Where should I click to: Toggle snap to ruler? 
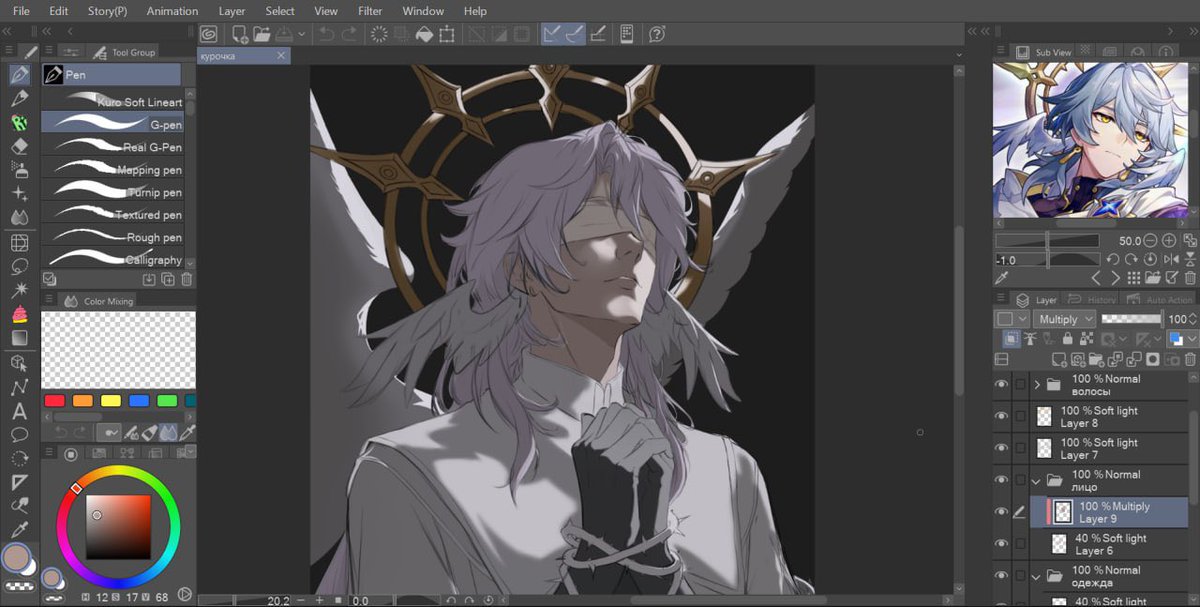click(x=552, y=34)
